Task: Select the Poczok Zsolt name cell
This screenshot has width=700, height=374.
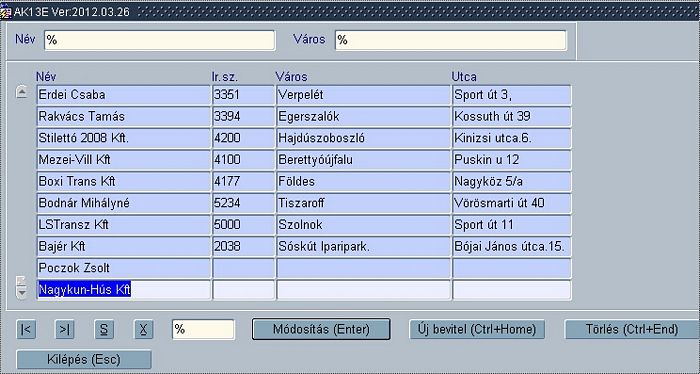Action: pos(123,268)
